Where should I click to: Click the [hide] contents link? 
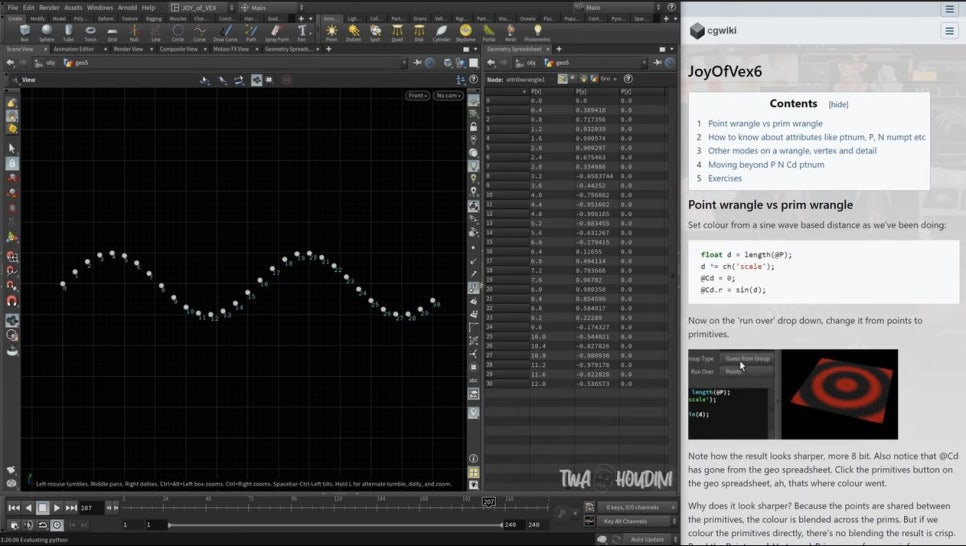point(838,105)
